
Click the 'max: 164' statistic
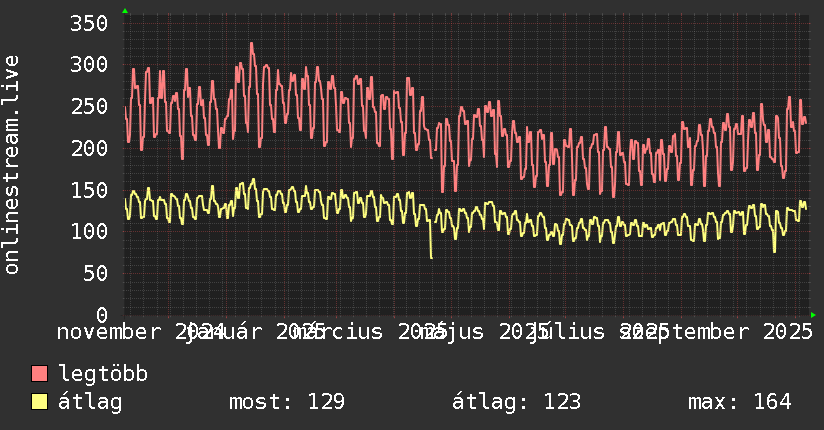click(740, 402)
